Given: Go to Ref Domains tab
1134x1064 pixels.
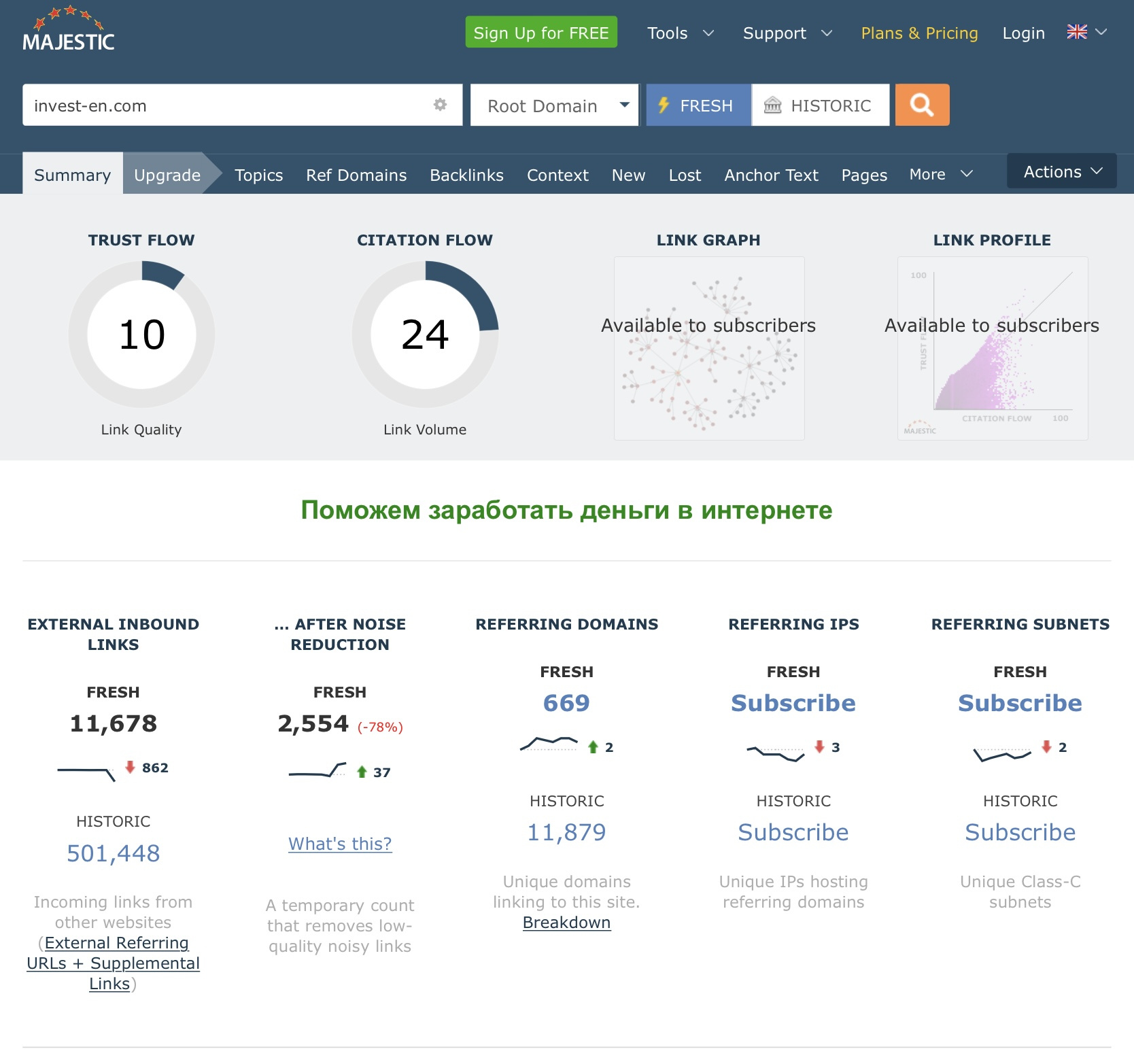Looking at the screenshot, I should point(356,174).
